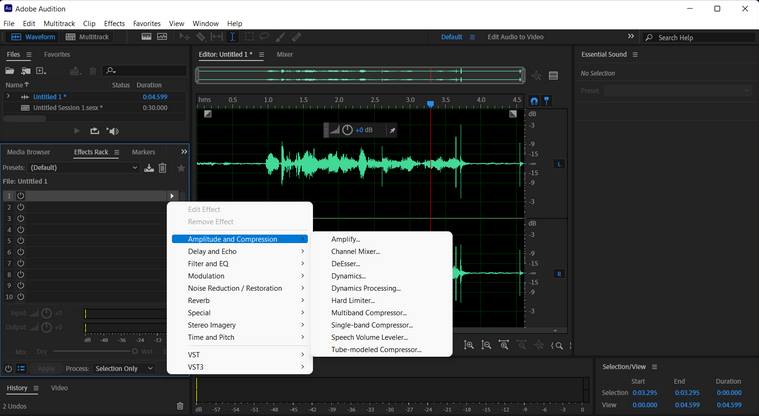Viewport: 759px width, 416px height.
Task: Click the Files panel search field
Action: click(145, 71)
